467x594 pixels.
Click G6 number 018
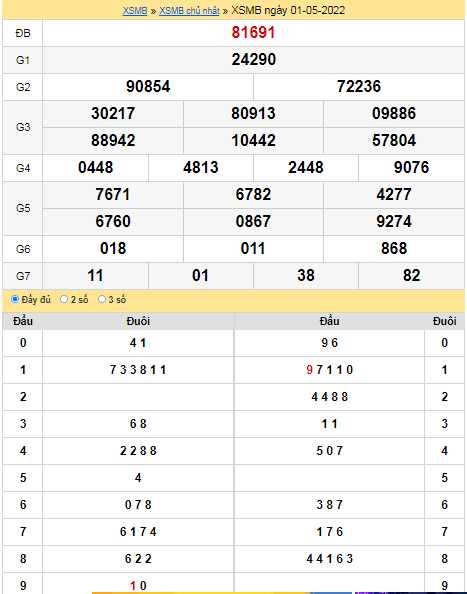113,249
